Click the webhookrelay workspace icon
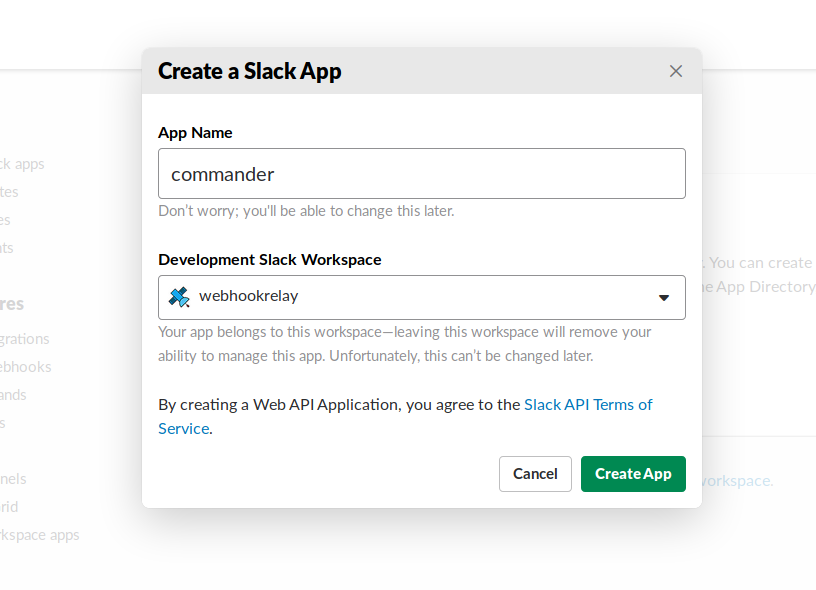 click(x=178, y=297)
